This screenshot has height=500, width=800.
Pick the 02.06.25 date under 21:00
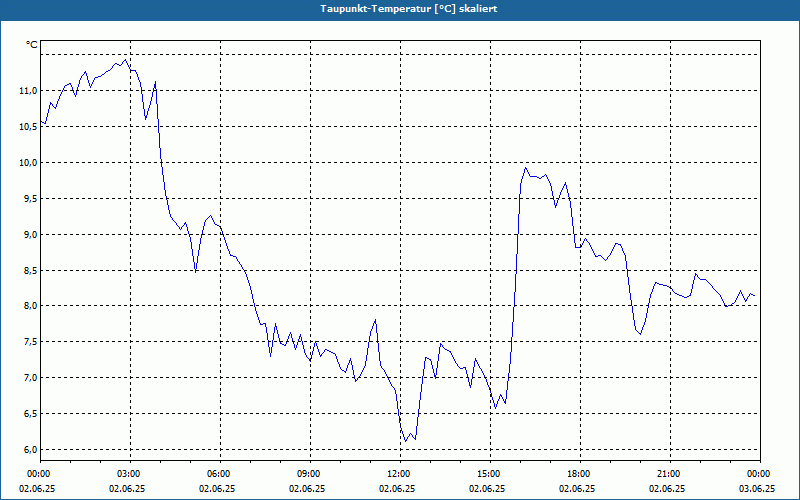(x=667, y=489)
